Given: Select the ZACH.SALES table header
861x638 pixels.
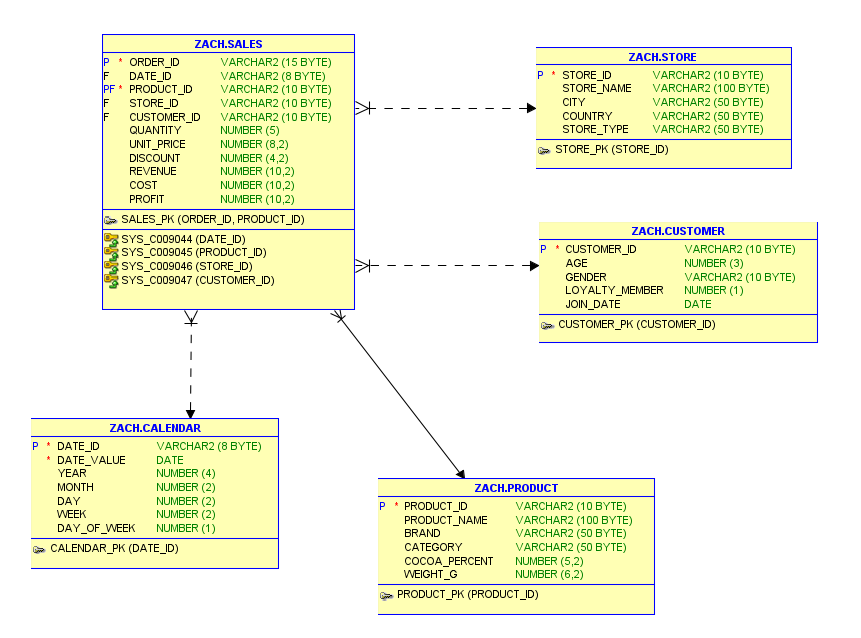Looking at the screenshot, I should (x=228, y=44).
